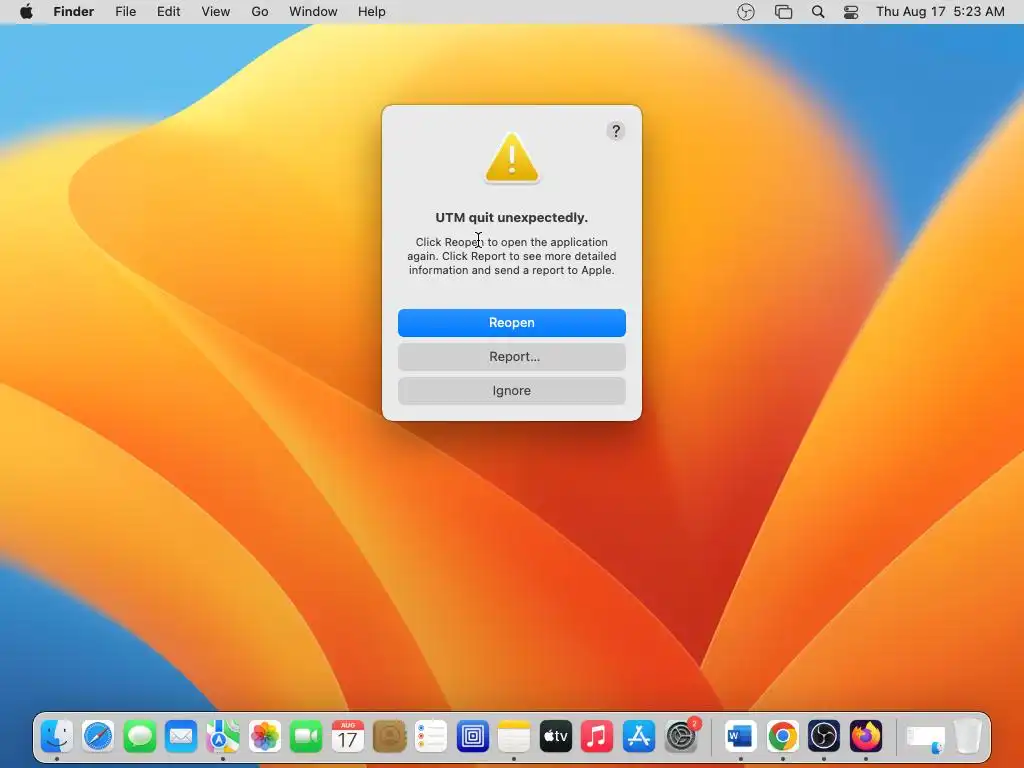Launch FaceTime from the Dock
The height and width of the screenshot is (768, 1024).
(306, 737)
